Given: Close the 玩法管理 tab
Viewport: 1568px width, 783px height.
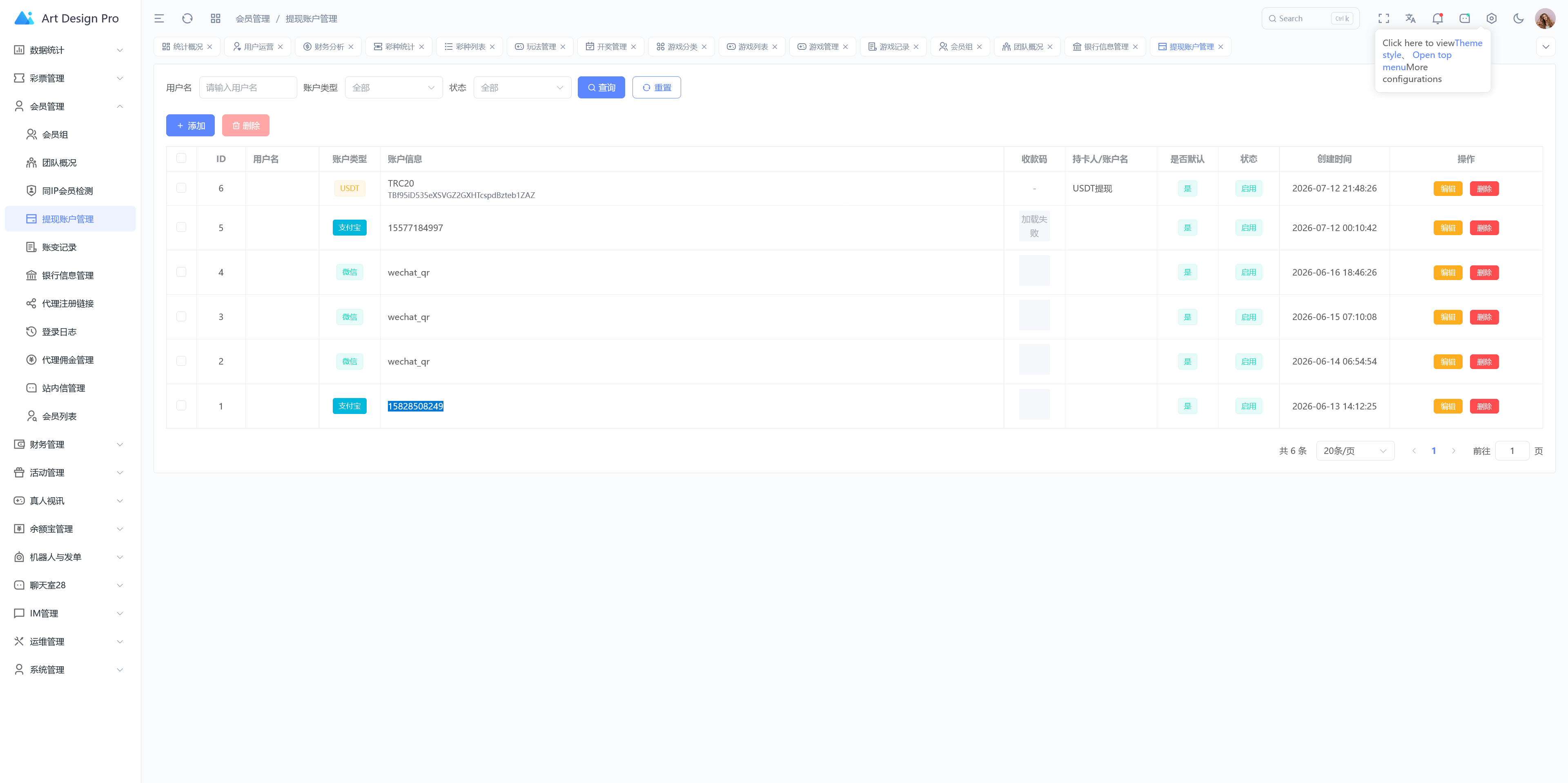Looking at the screenshot, I should coord(563,47).
